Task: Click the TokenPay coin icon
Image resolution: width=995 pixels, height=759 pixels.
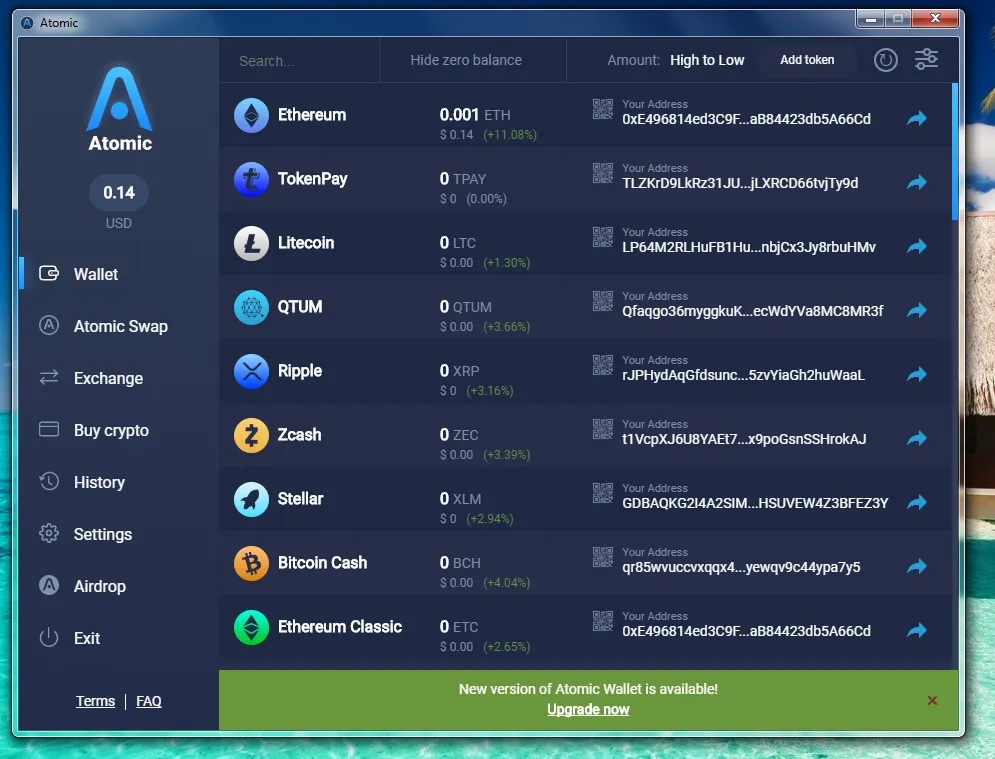Action: point(251,180)
